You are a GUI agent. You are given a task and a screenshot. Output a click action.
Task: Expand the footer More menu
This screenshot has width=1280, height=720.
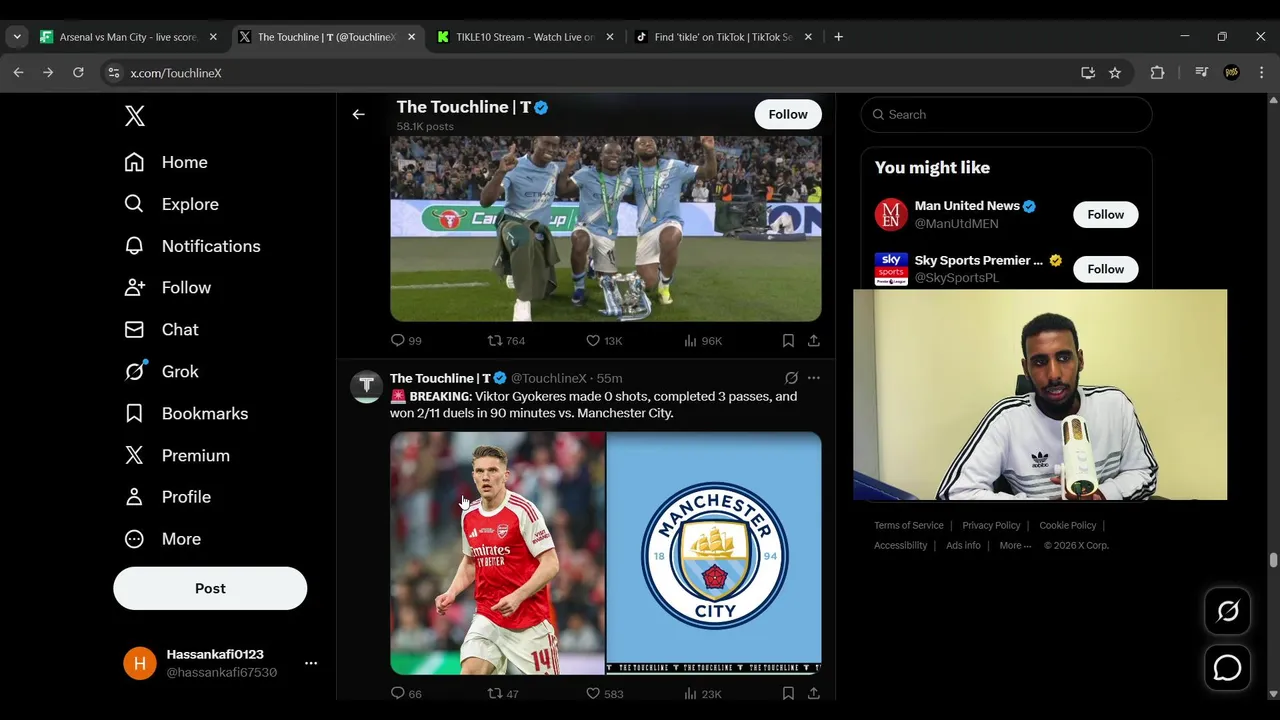point(1015,545)
